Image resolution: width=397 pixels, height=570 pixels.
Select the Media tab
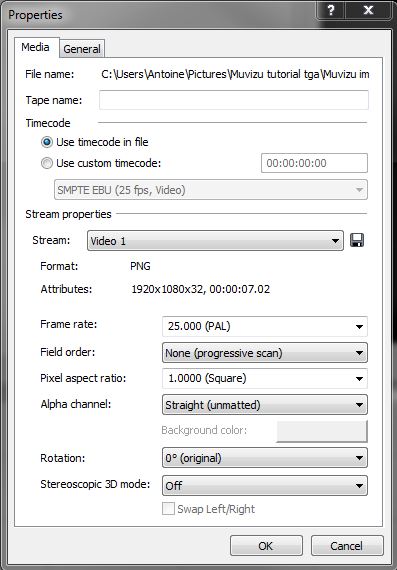tap(36, 47)
